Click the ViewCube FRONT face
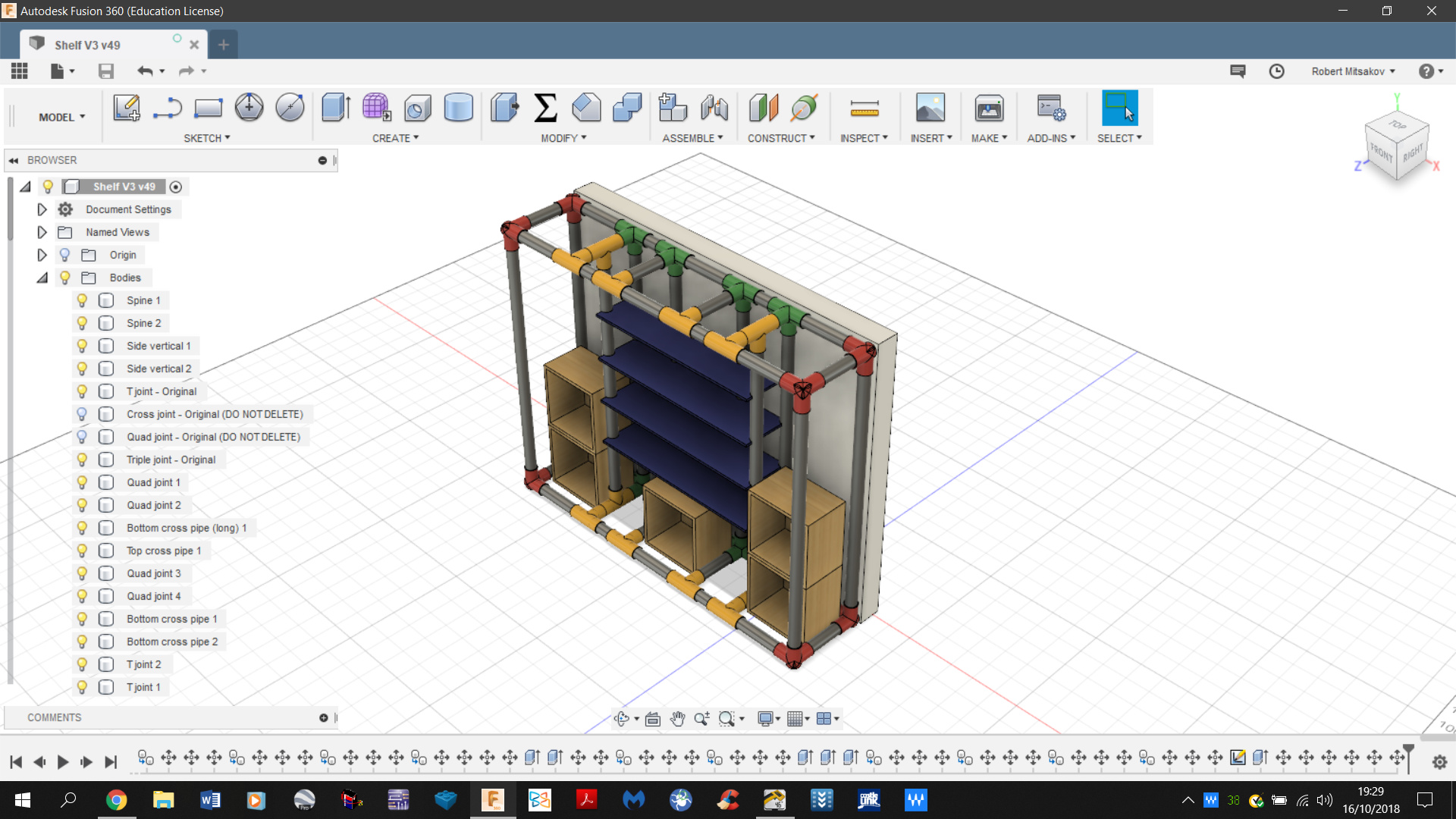1456x819 pixels. [x=1381, y=152]
